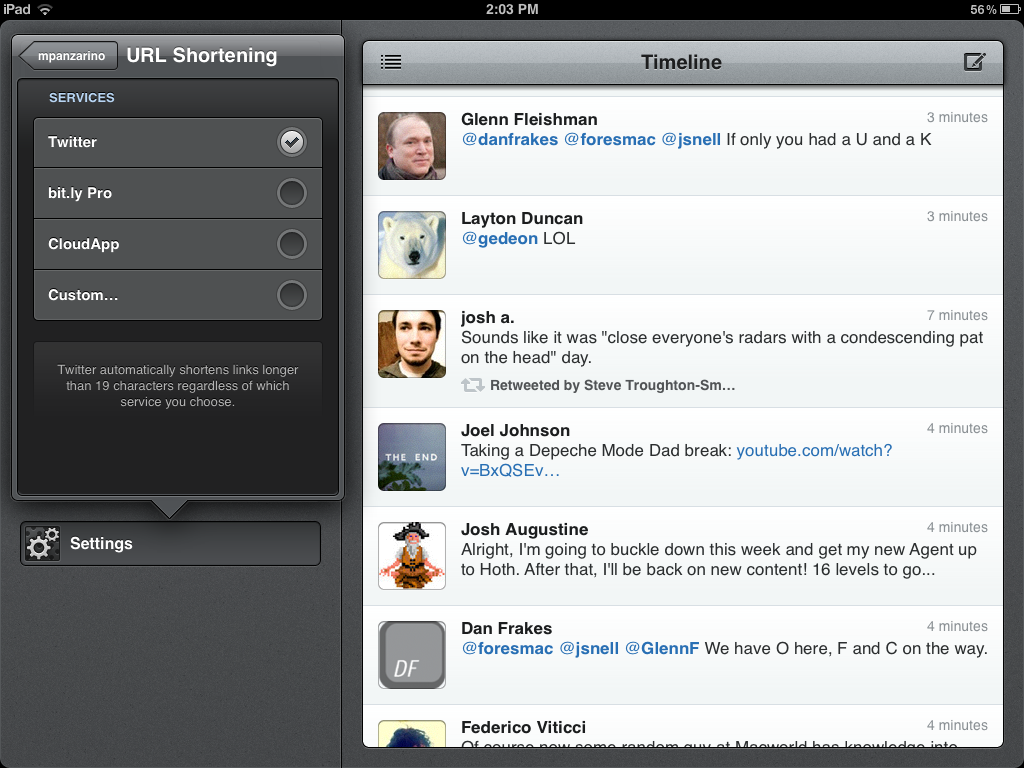Tap the 'URL Shortening' panel title
The width and height of the screenshot is (1024, 768).
pyautogui.click(x=202, y=56)
